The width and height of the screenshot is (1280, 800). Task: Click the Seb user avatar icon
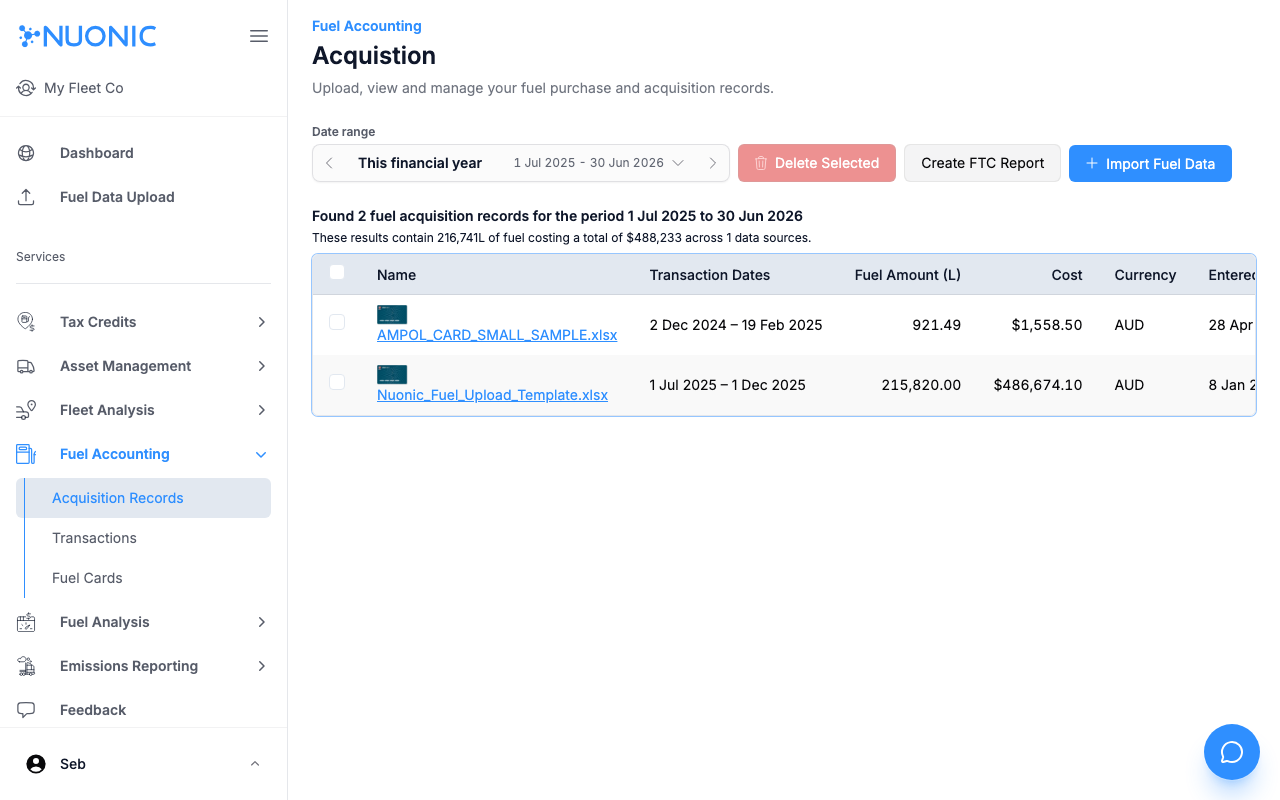click(x=36, y=764)
